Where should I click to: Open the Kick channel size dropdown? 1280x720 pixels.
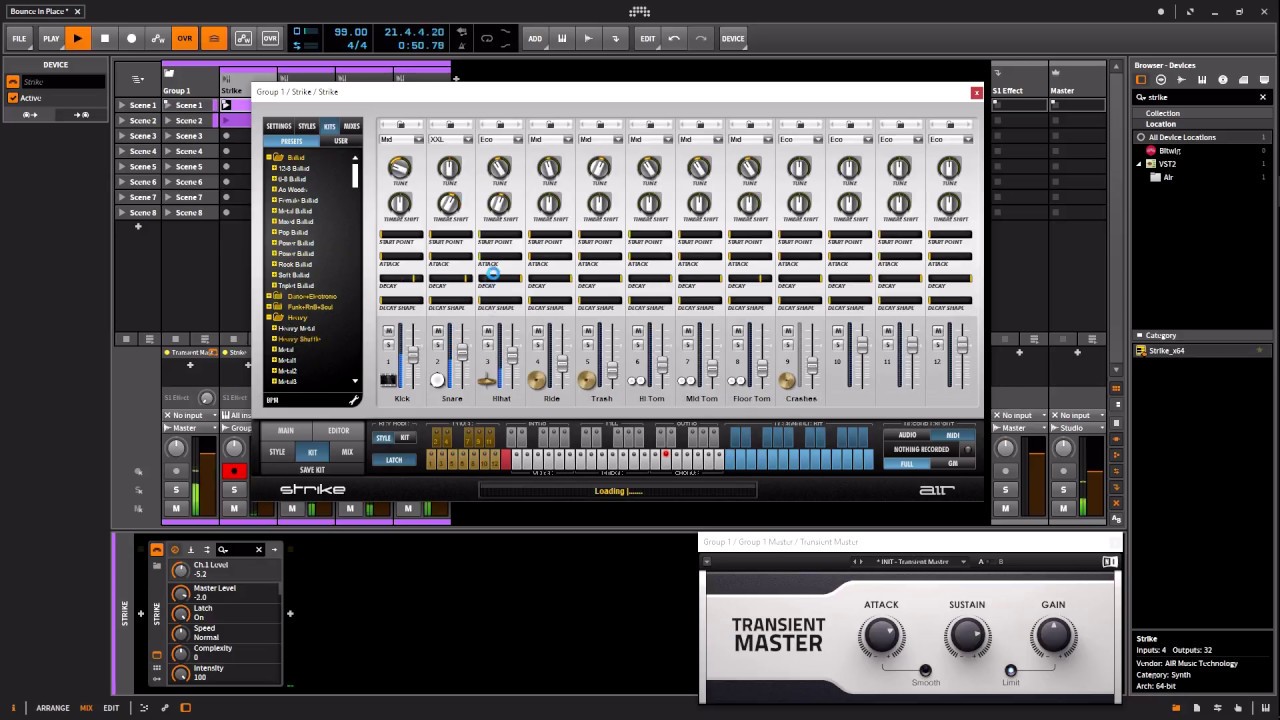pyautogui.click(x=401, y=139)
